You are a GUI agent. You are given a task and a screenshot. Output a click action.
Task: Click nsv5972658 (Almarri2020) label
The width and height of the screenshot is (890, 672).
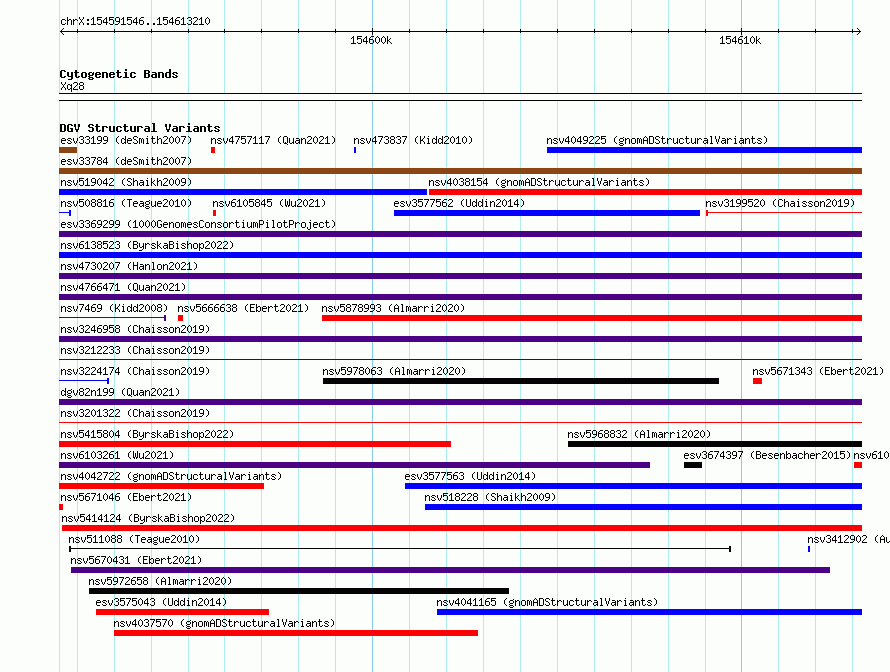[x=160, y=581]
